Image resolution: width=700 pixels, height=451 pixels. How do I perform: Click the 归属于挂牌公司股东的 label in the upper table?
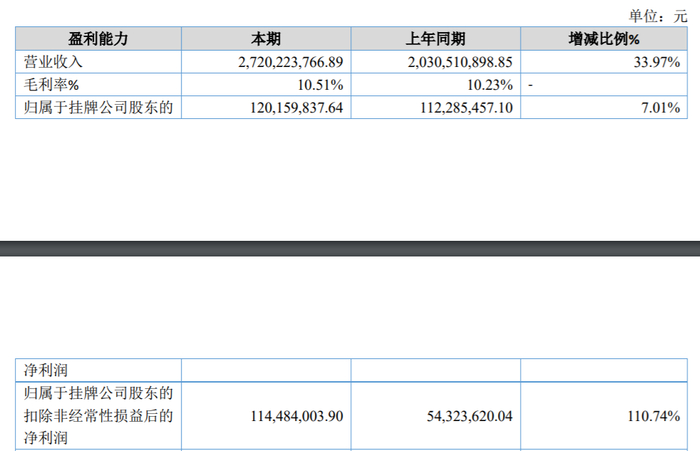pos(98,107)
